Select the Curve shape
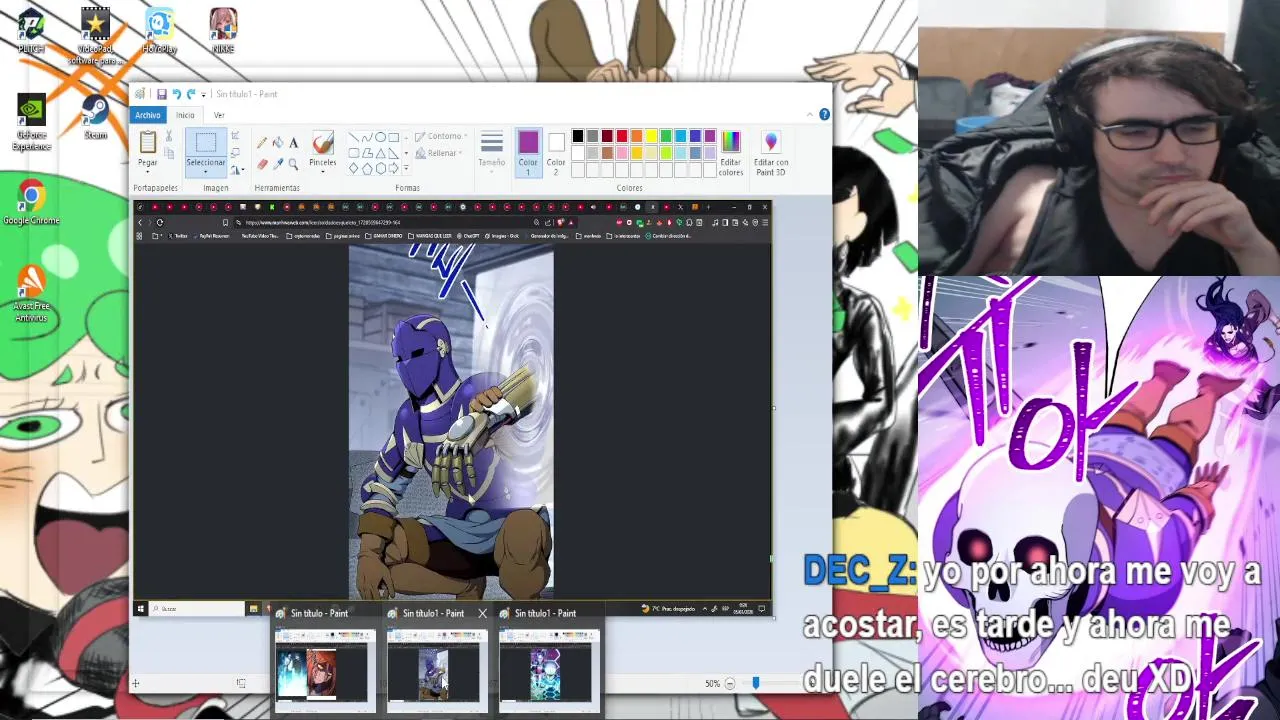This screenshot has height=720, width=1280. 367,137
